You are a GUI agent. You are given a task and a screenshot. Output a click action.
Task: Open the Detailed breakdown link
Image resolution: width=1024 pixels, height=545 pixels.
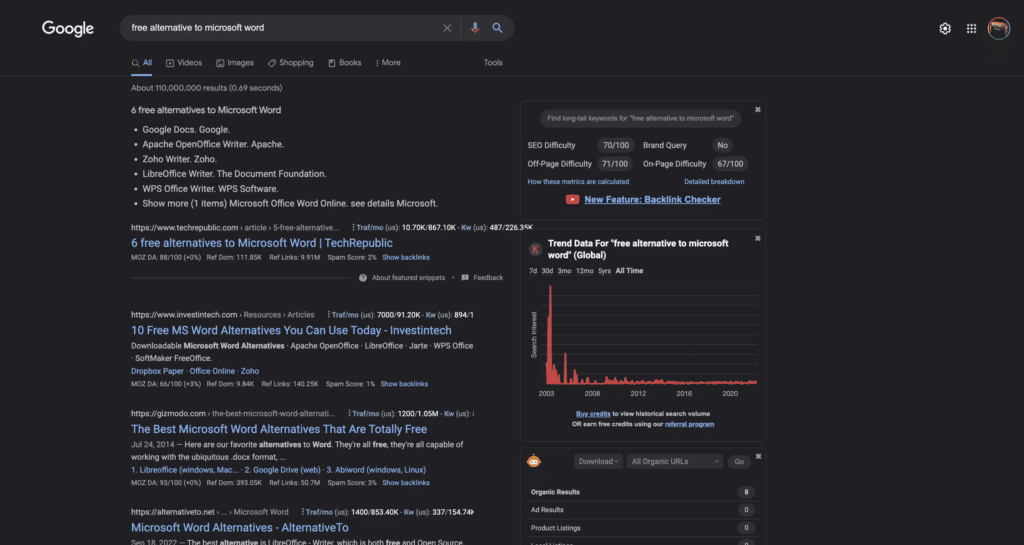(714, 181)
